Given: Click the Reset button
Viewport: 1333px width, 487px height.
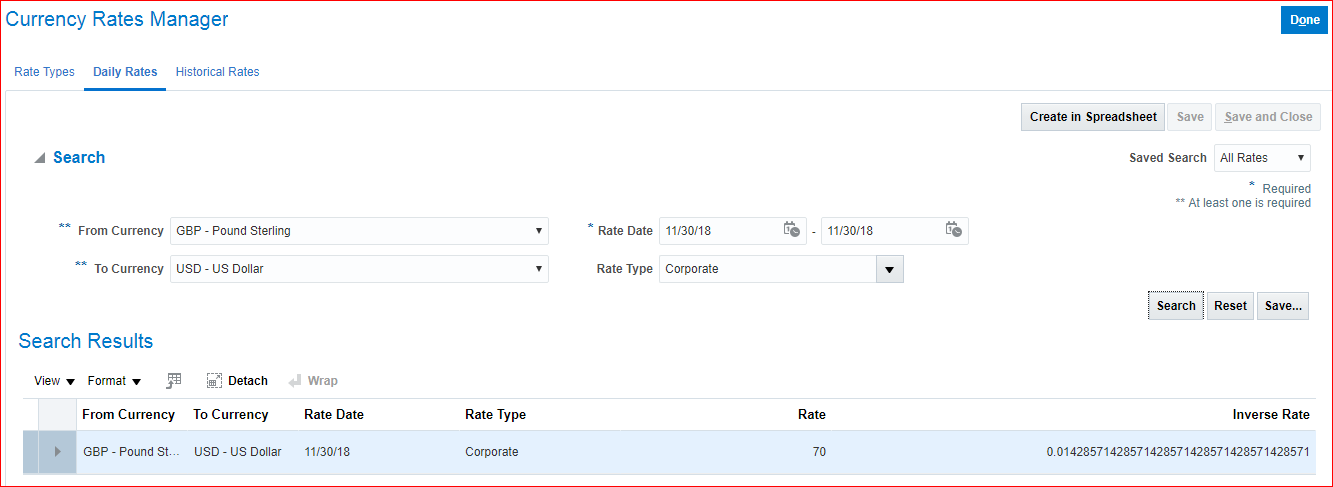Looking at the screenshot, I should pyautogui.click(x=1230, y=306).
